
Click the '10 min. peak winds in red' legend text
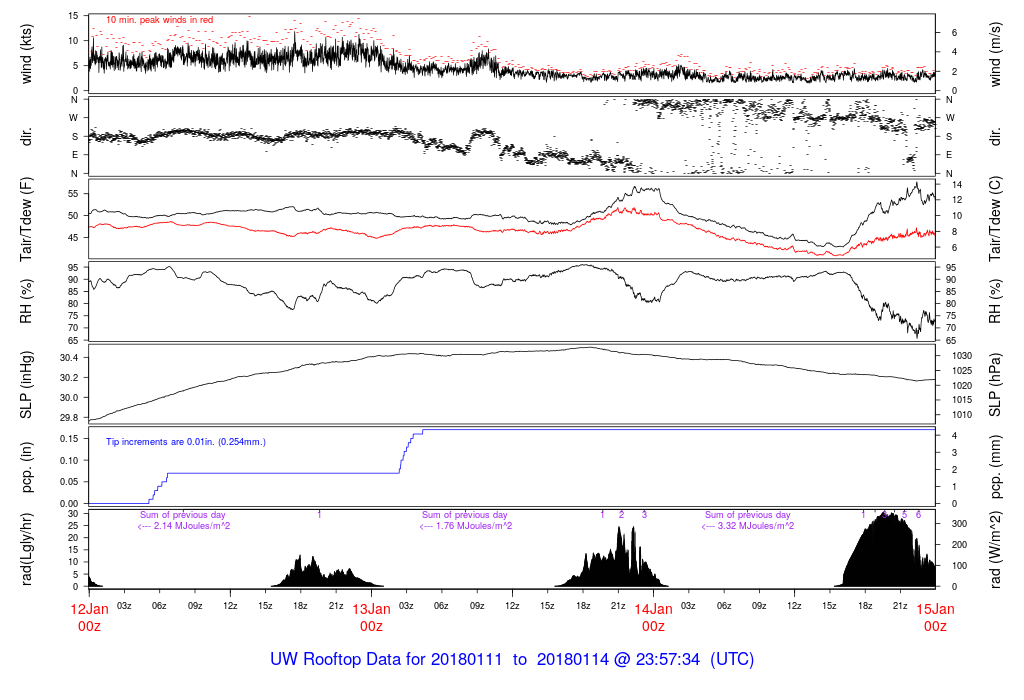tap(159, 20)
